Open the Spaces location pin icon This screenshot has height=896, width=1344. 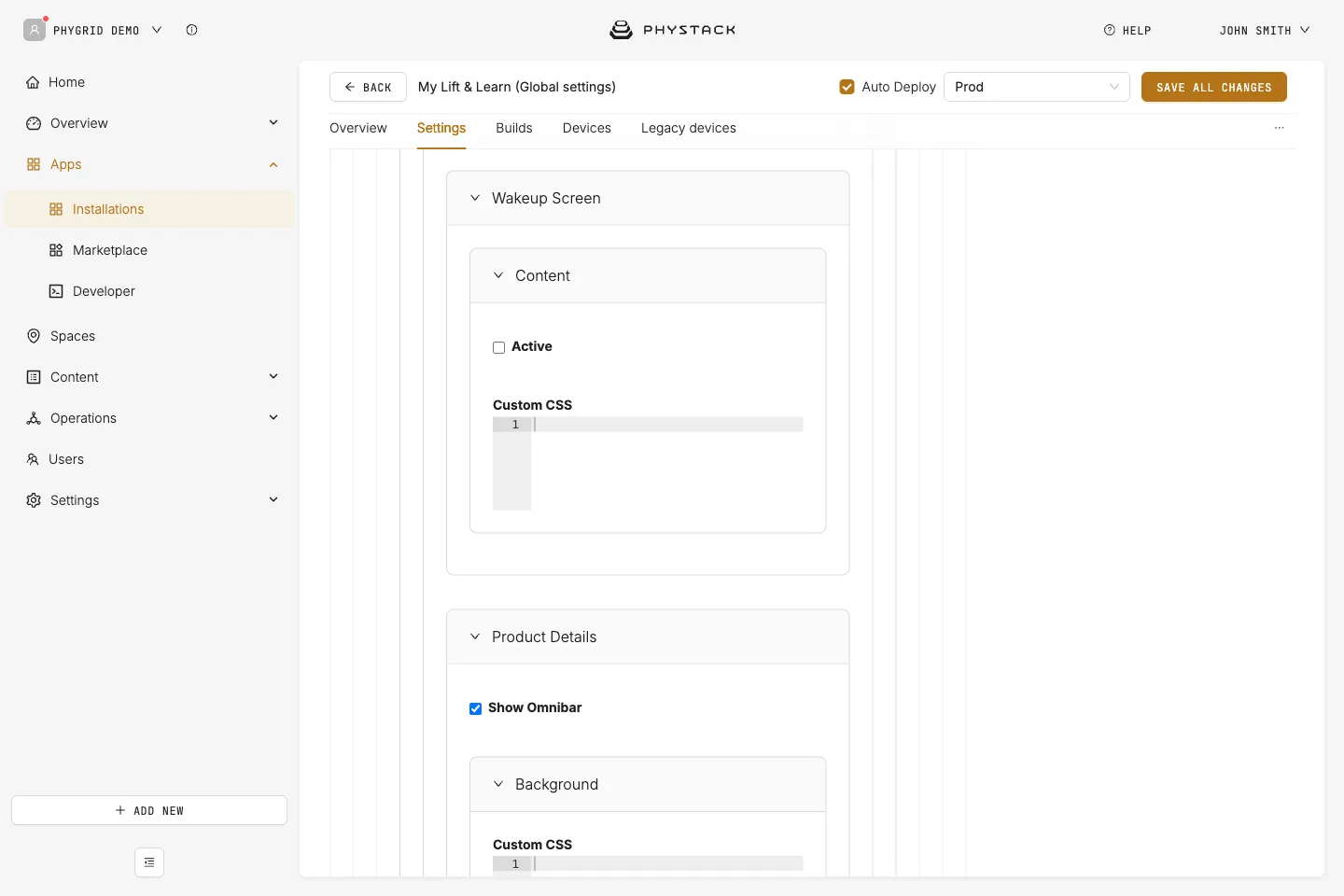click(x=34, y=336)
